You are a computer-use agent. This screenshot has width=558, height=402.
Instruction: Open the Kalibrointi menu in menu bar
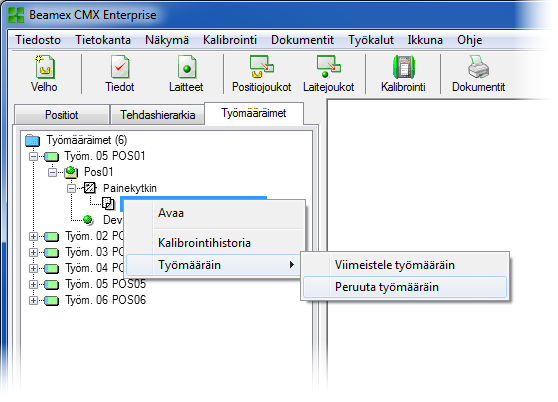[230, 40]
